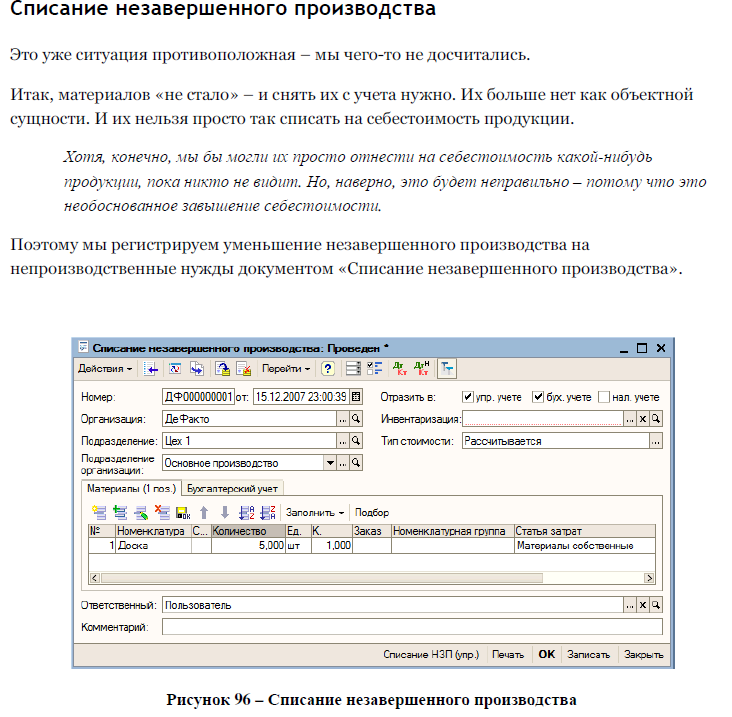Screen dimensions: 732x717
Task: Open Подразделение организации record with magnifier icon
Action: coord(356,463)
